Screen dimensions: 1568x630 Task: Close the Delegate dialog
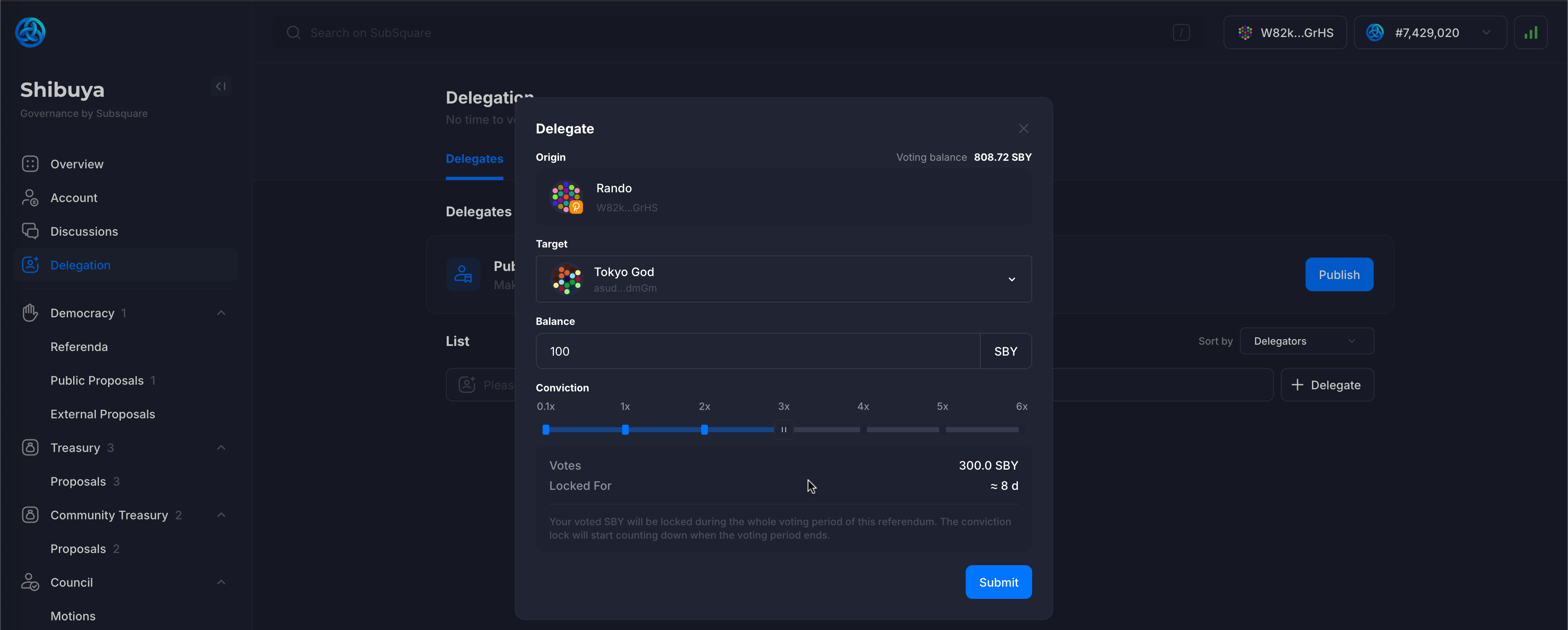coord(1023,128)
